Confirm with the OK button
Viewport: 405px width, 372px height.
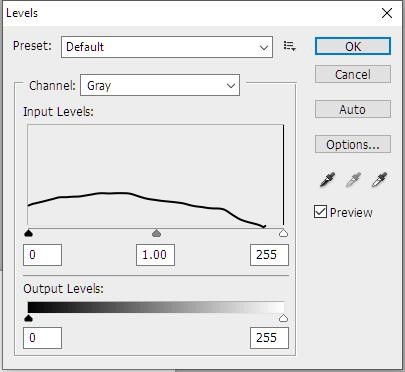coord(353,46)
